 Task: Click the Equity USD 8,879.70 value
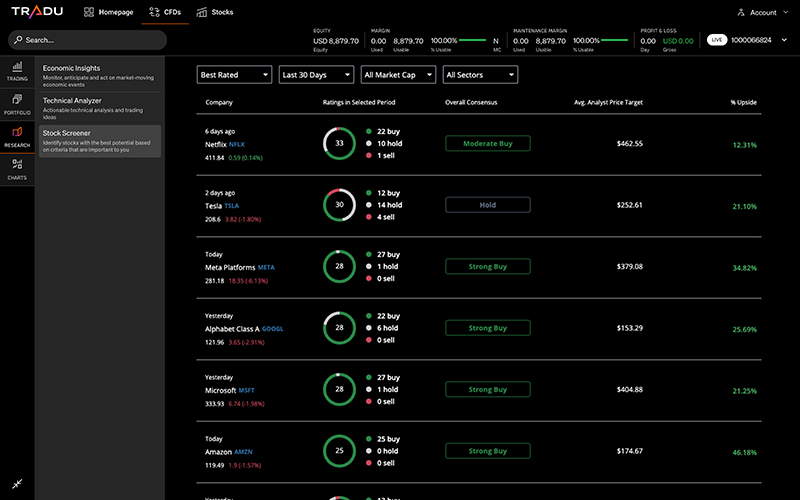(336, 41)
